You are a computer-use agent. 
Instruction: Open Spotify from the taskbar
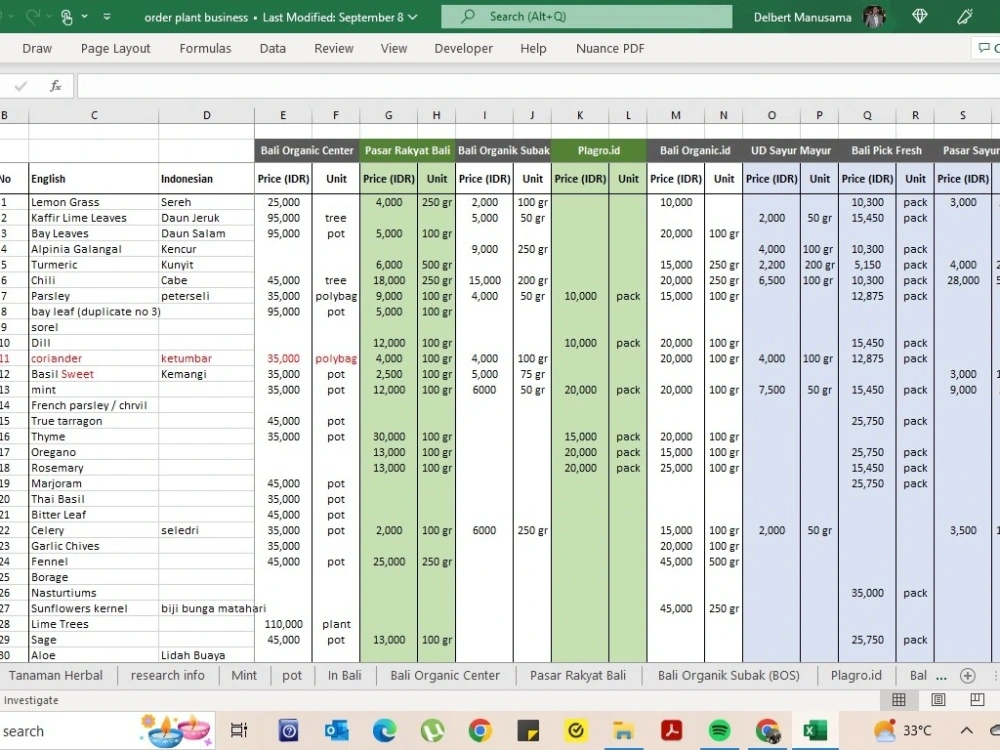click(719, 731)
